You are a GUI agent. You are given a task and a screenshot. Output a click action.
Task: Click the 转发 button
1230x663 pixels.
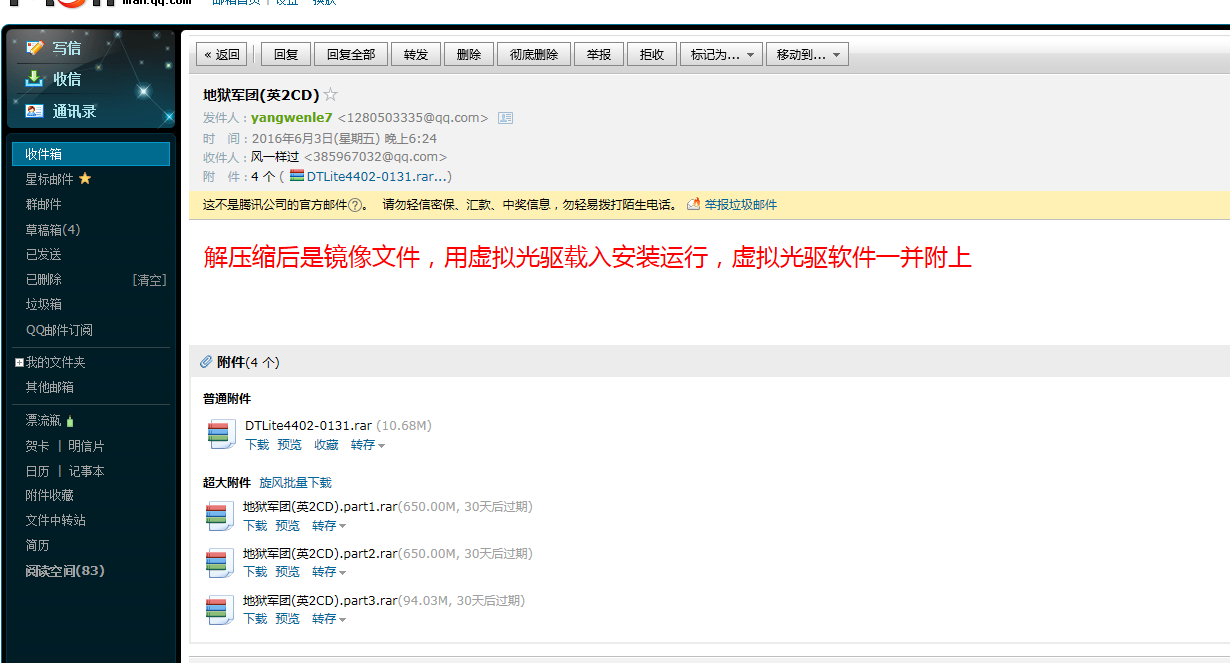[x=416, y=55]
